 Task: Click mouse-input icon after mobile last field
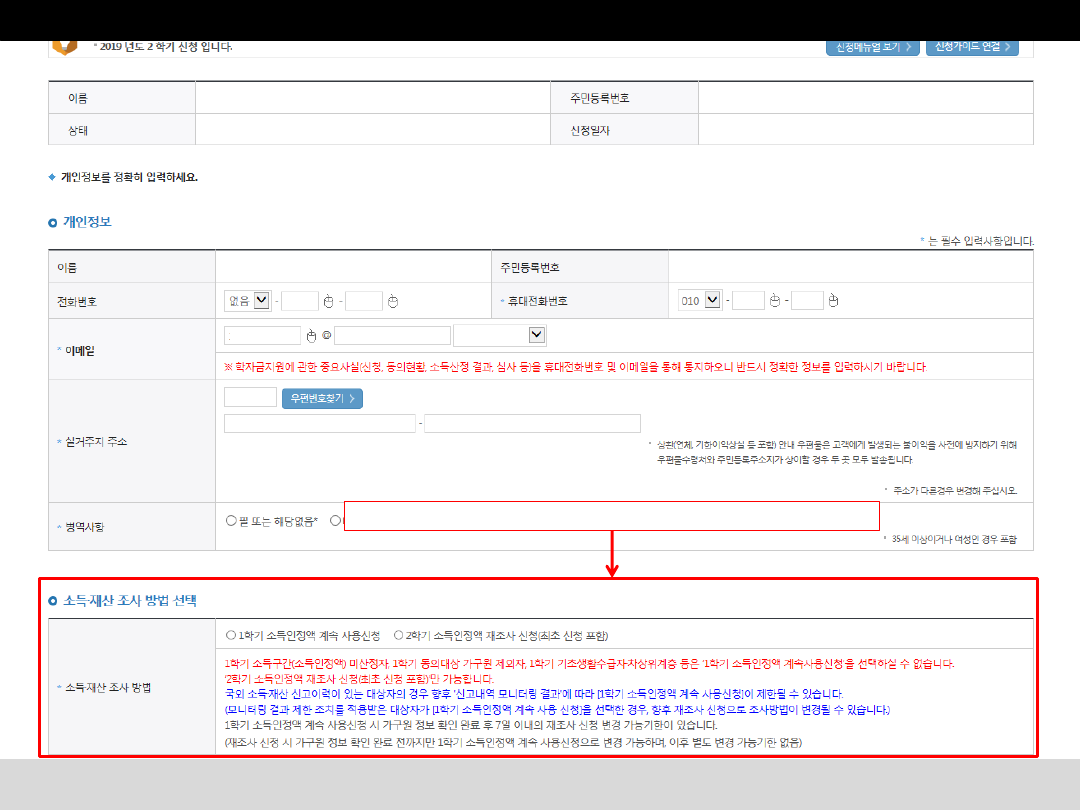tap(833, 301)
